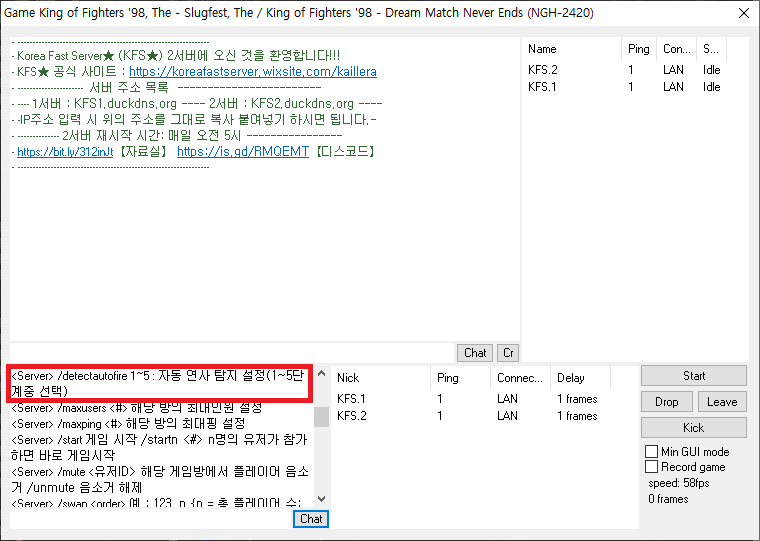Click the Cr button
This screenshot has width=760, height=541.
(508, 353)
